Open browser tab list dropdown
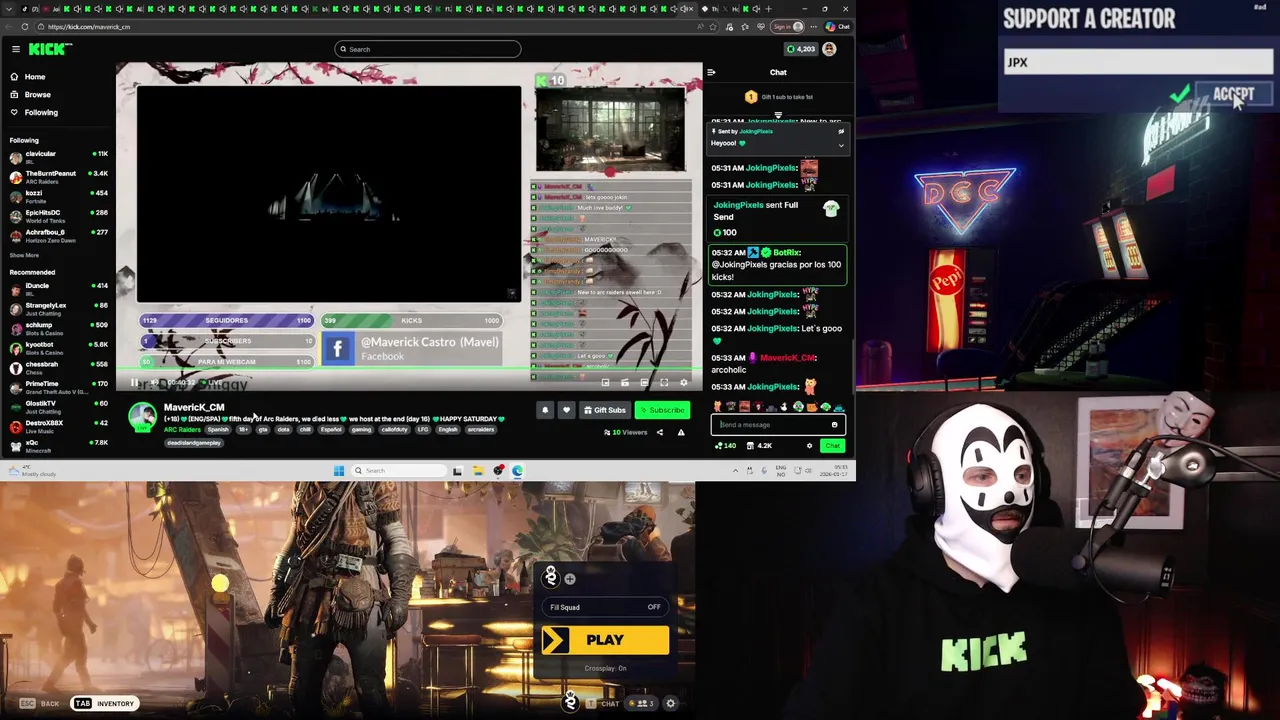Viewport: 1280px width, 720px height. (x=9, y=9)
